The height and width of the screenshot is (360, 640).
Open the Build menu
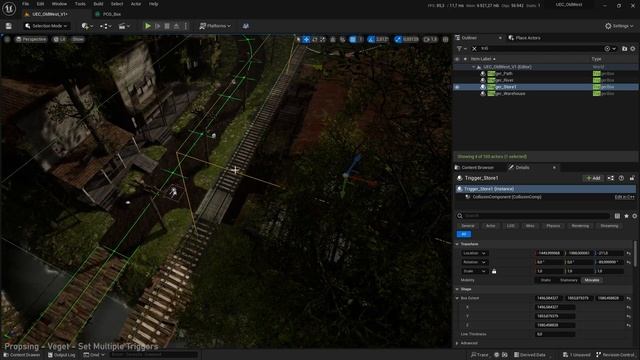(x=98, y=4)
